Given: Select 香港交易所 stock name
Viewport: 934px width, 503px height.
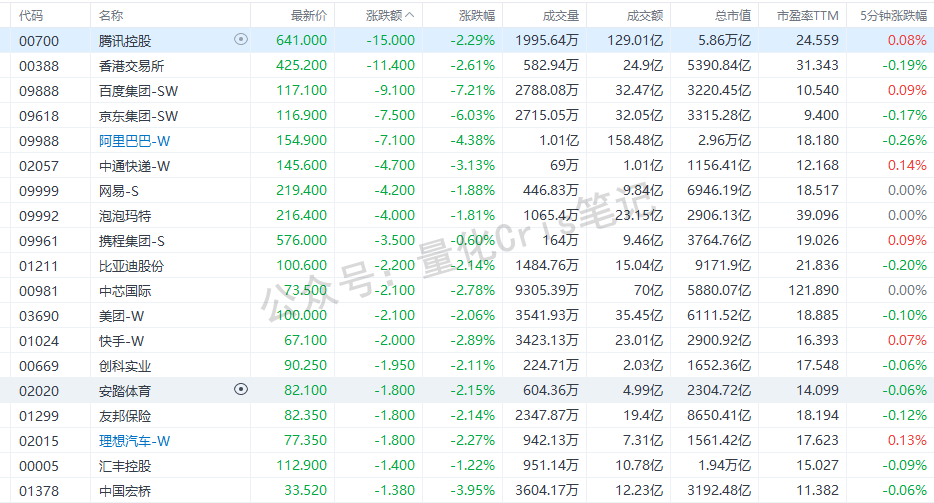Looking at the screenshot, I should [x=132, y=66].
